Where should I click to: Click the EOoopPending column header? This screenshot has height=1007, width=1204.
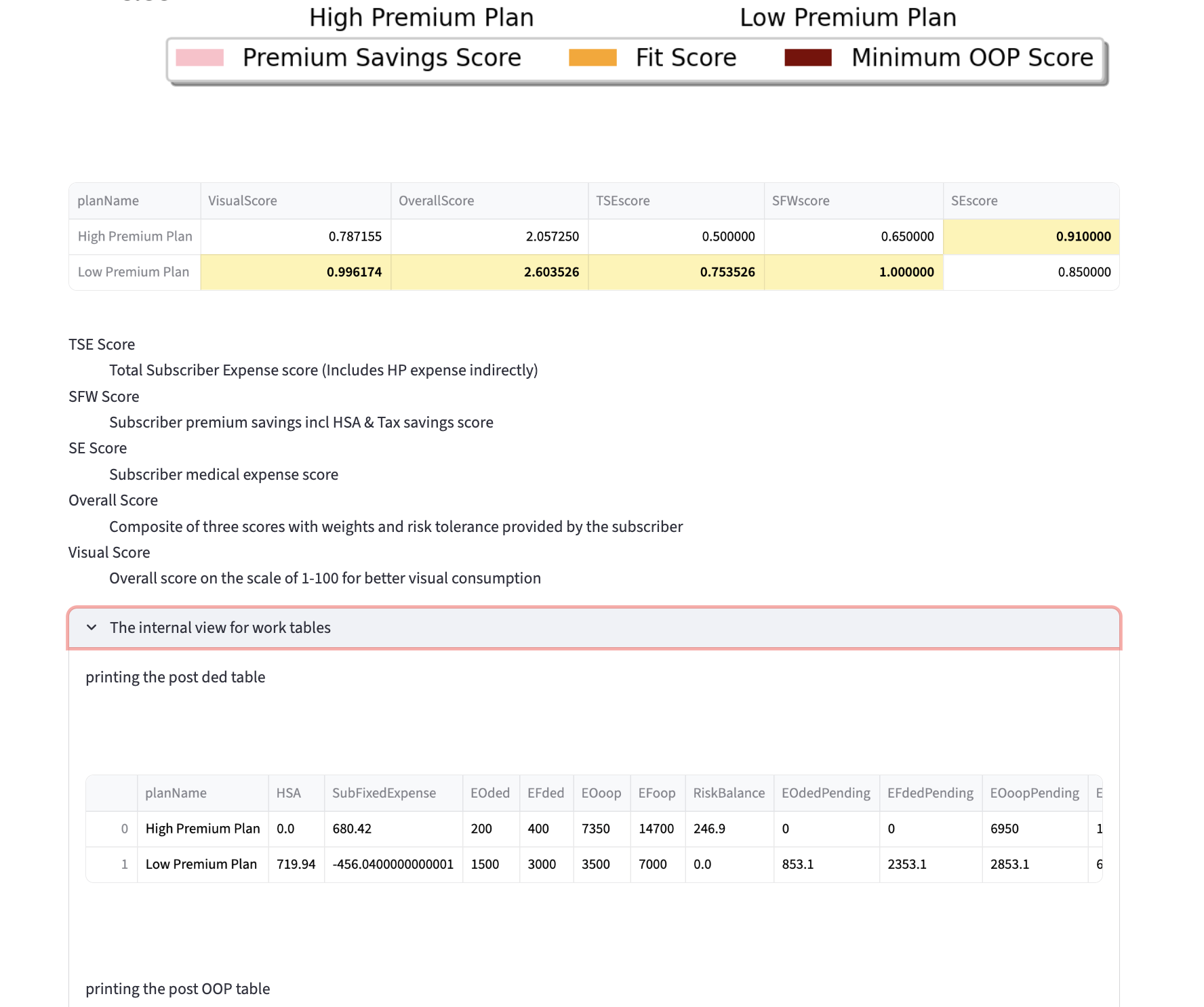tap(1034, 793)
